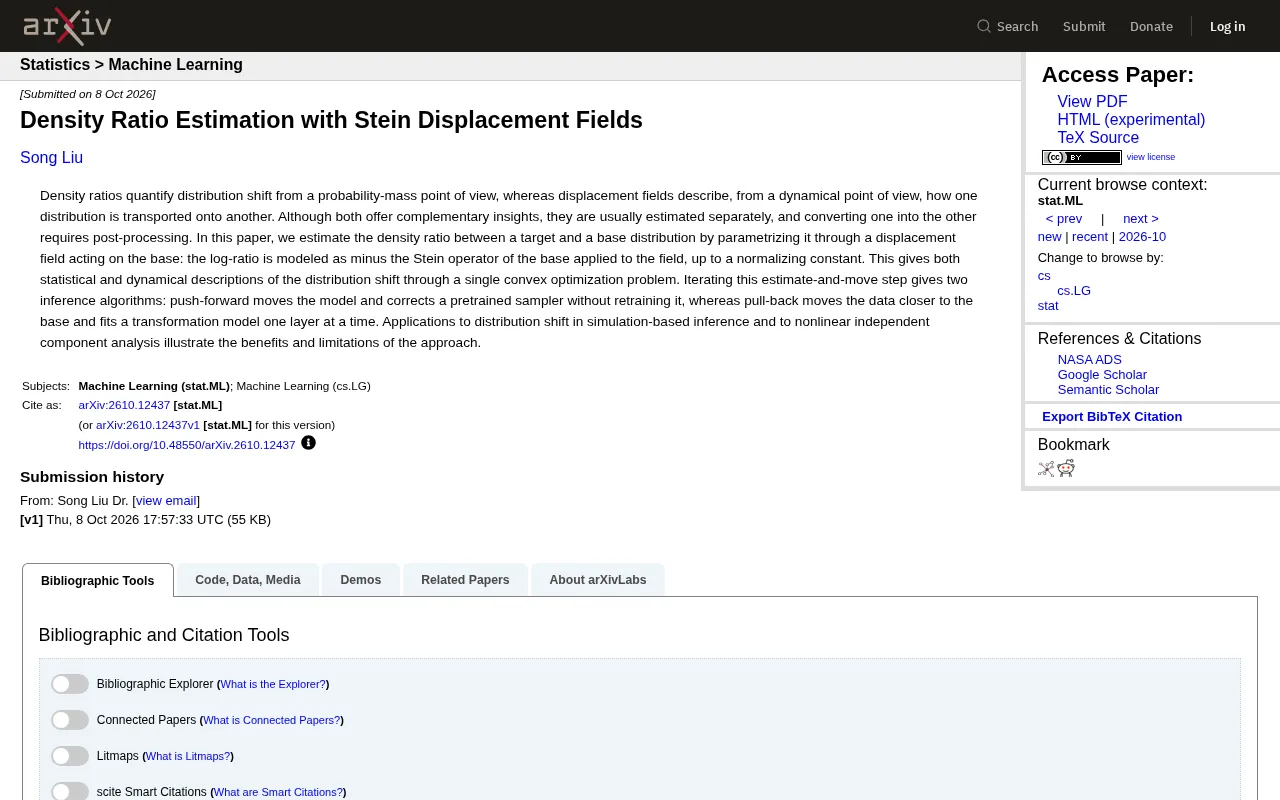Switch to Related Papers tab
This screenshot has width=1280, height=800.
coord(465,580)
